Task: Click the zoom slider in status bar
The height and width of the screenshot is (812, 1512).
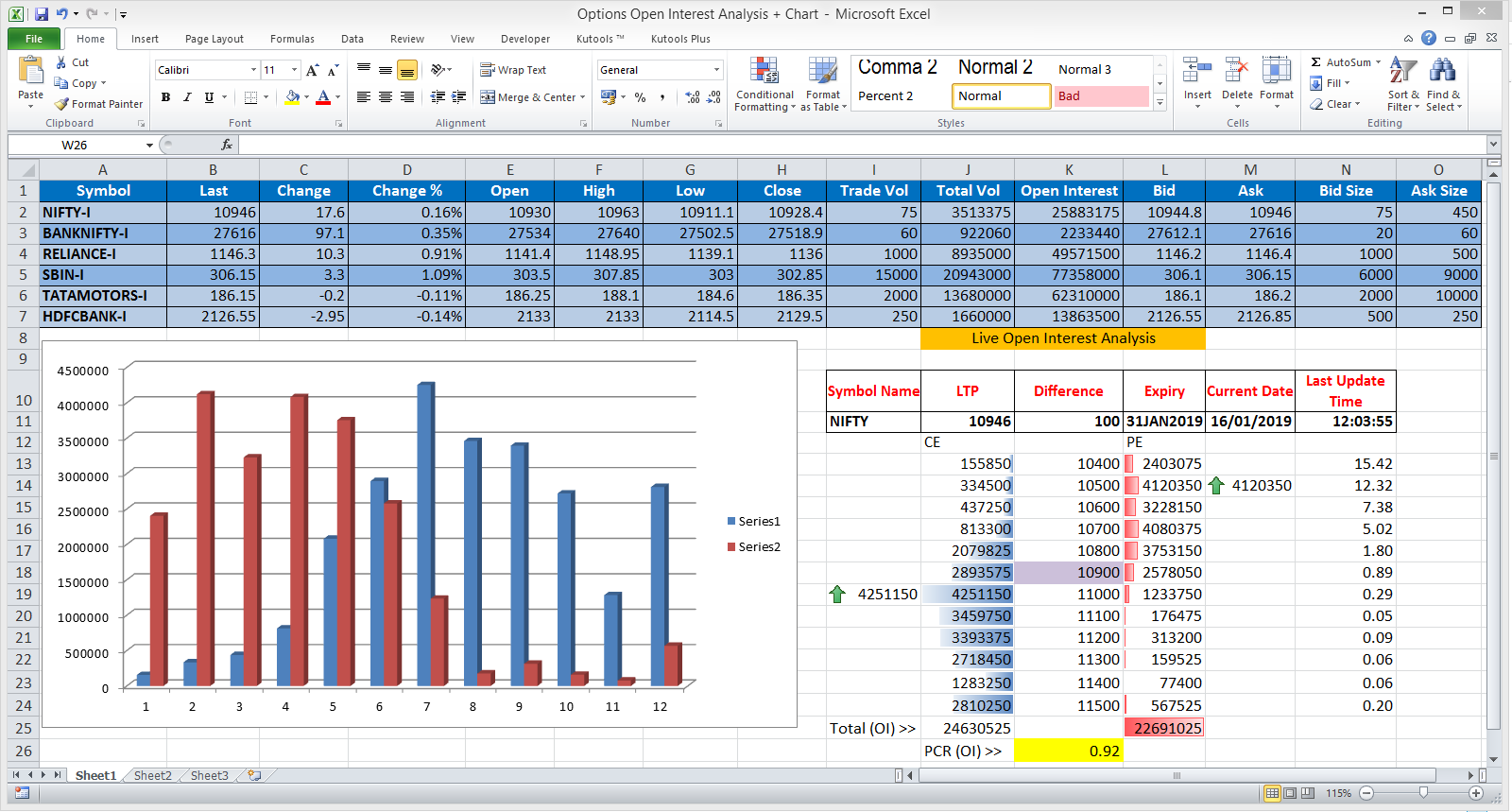Action: point(1422,793)
